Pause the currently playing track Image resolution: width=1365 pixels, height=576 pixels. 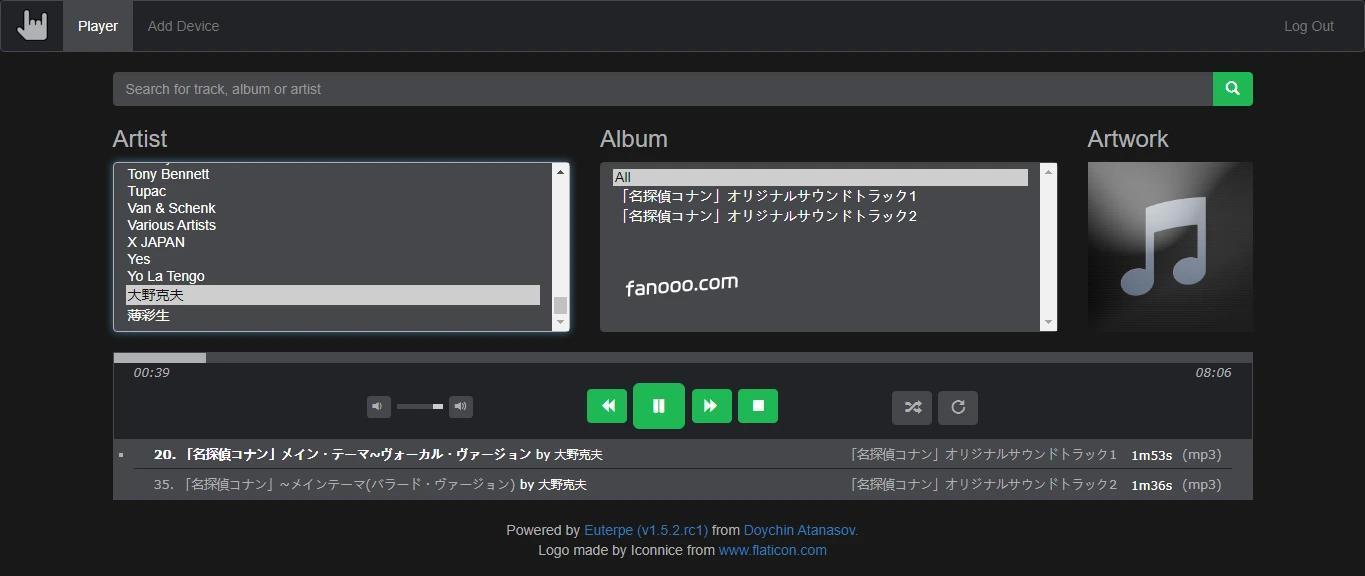click(659, 406)
